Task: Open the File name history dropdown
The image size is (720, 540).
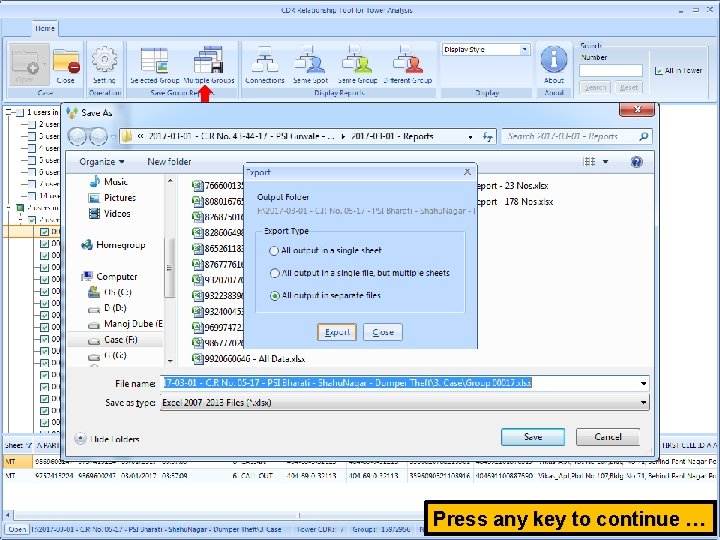Action: tap(644, 383)
